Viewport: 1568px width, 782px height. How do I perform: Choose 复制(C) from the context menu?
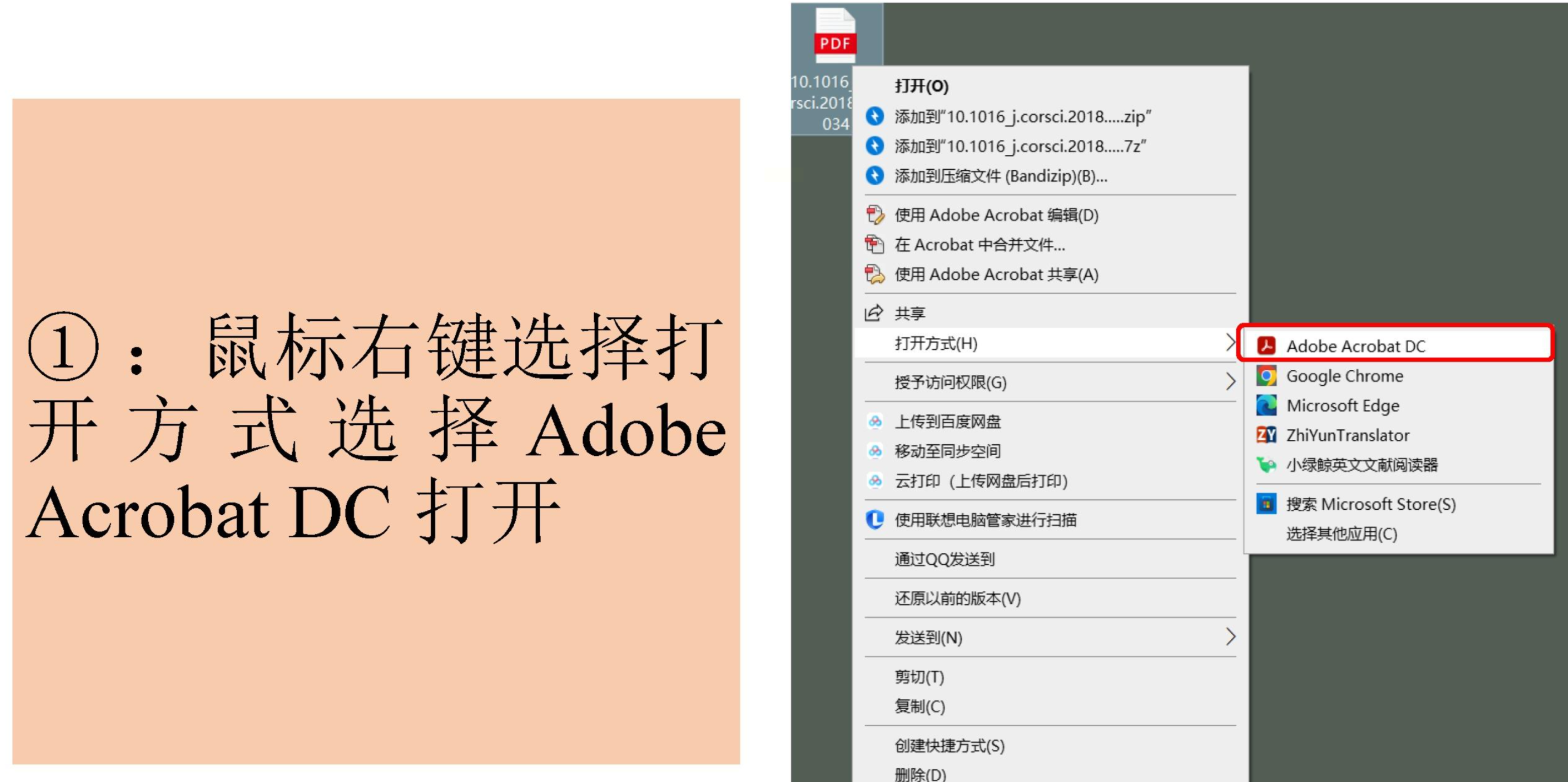coord(1051,707)
